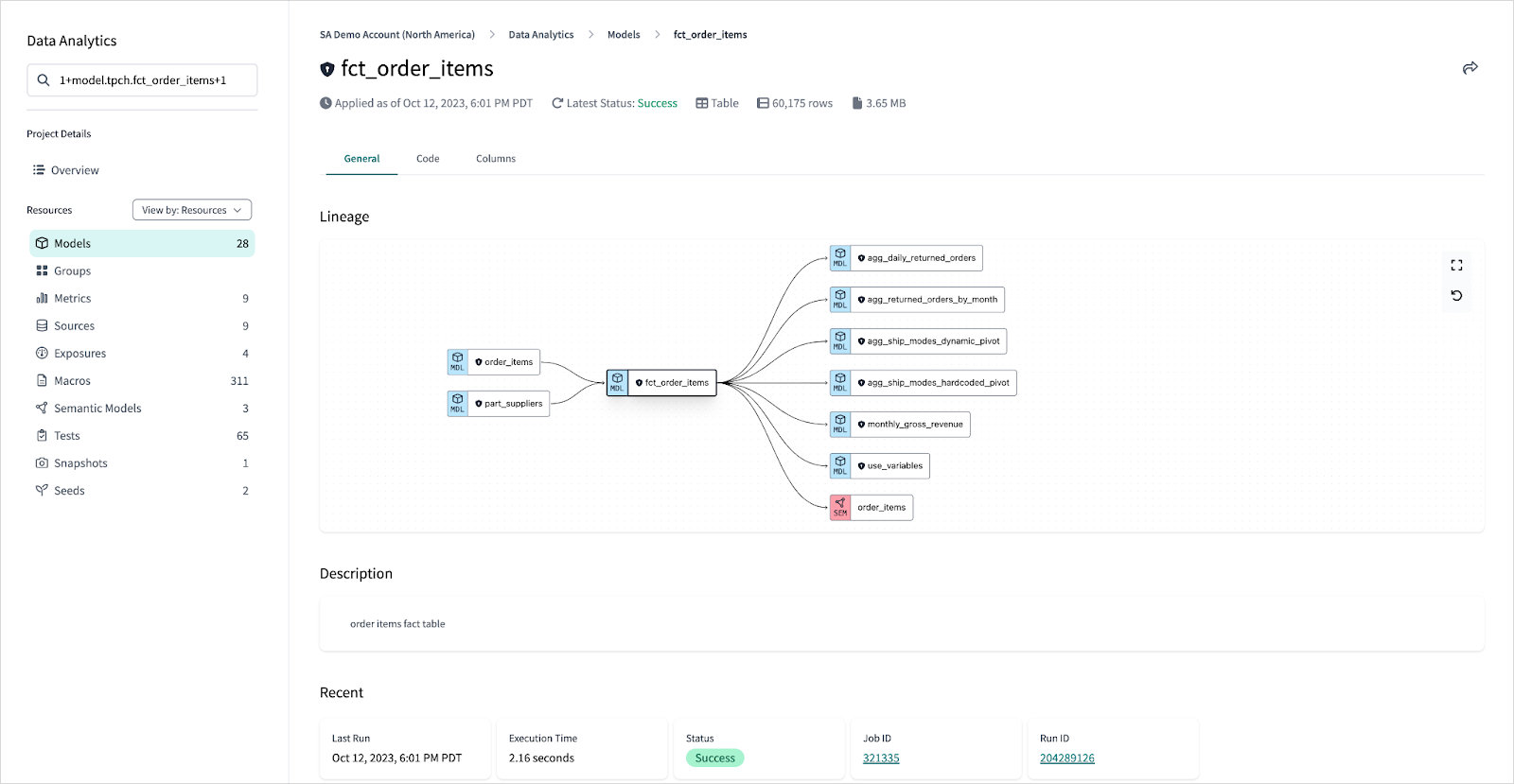Select the use_variables lineage node
1514x784 pixels.
pos(880,466)
